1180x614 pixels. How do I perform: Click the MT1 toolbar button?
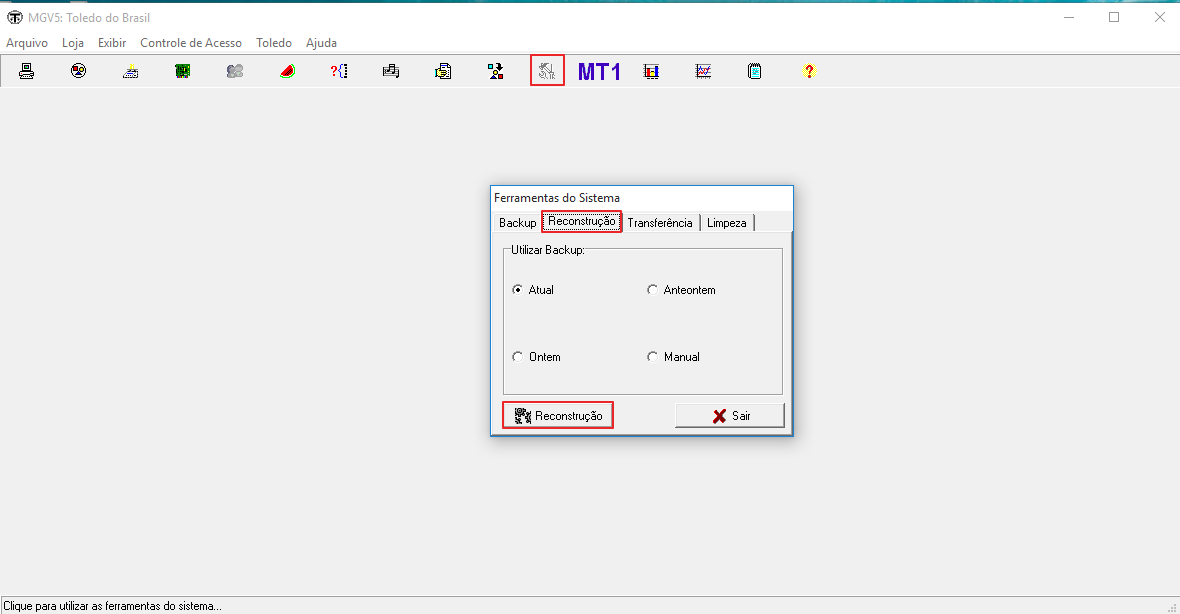pyautogui.click(x=599, y=71)
